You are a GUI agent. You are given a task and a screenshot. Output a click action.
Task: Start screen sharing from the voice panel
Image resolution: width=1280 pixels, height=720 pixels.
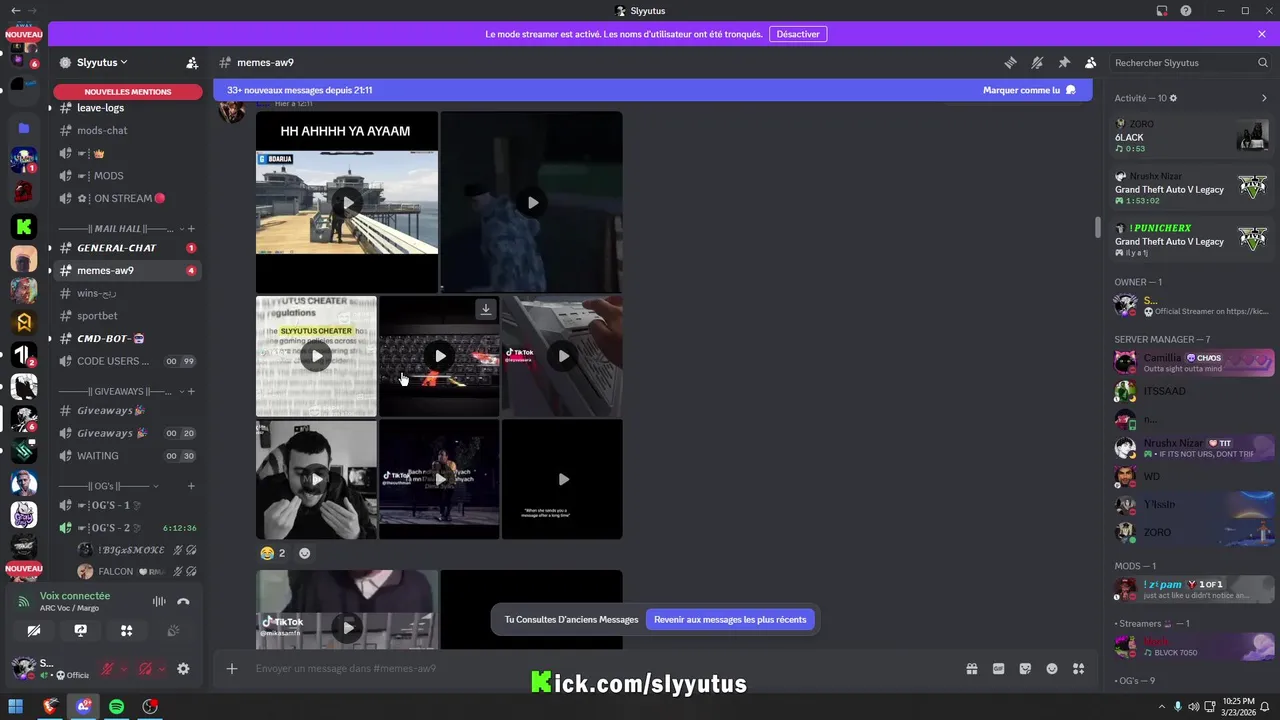tap(81, 631)
